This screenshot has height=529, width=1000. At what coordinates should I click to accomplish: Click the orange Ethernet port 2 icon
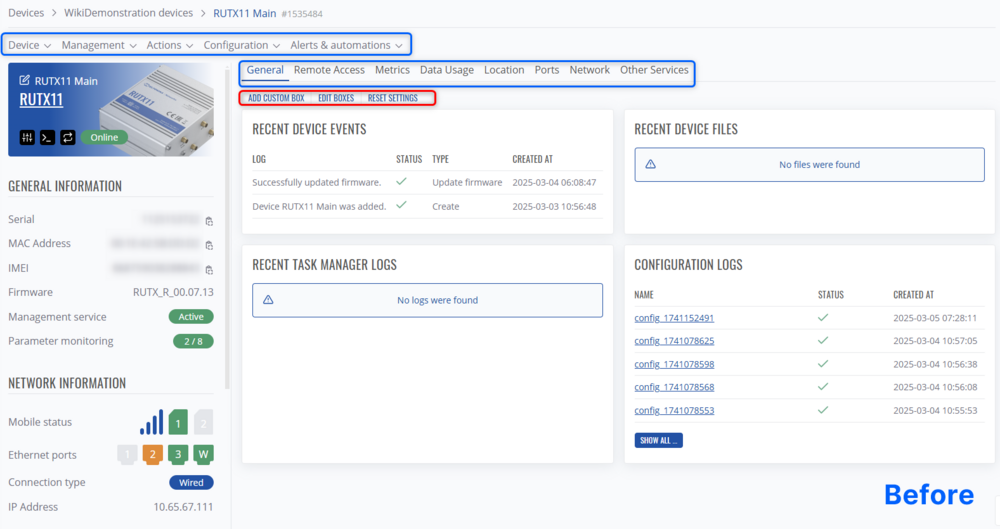tap(152, 455)
